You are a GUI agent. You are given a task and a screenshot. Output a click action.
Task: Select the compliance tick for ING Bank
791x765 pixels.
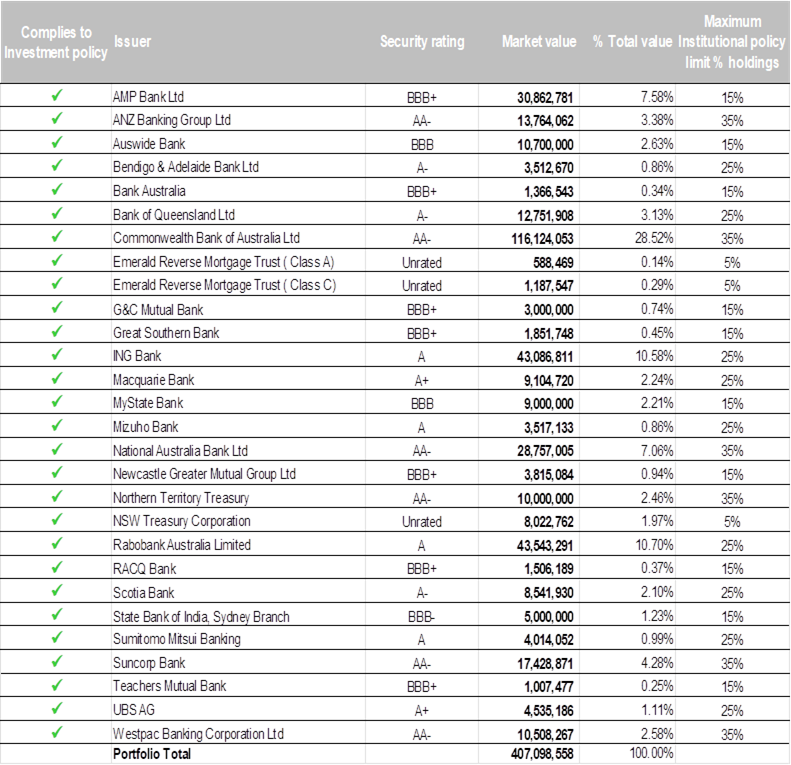[57, 356]
